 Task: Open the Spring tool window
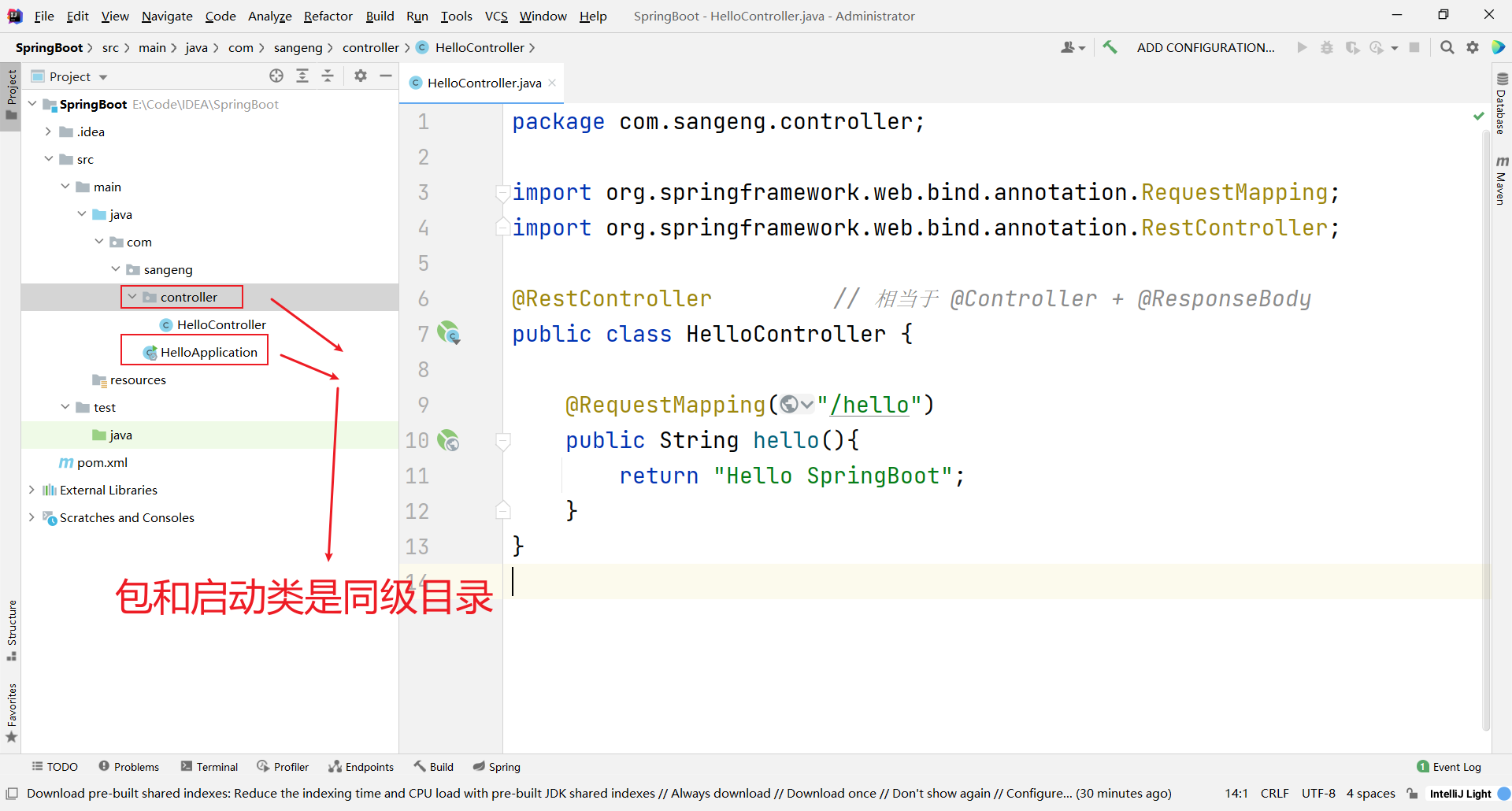497,767
